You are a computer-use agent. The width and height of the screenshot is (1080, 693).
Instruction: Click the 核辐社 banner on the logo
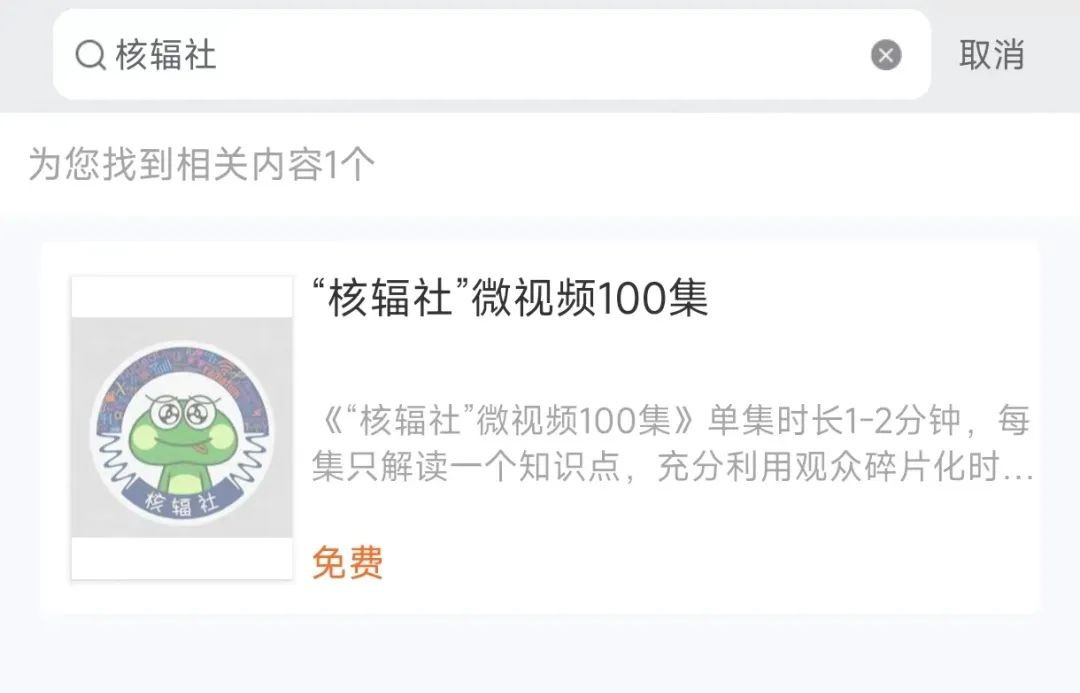181,503
